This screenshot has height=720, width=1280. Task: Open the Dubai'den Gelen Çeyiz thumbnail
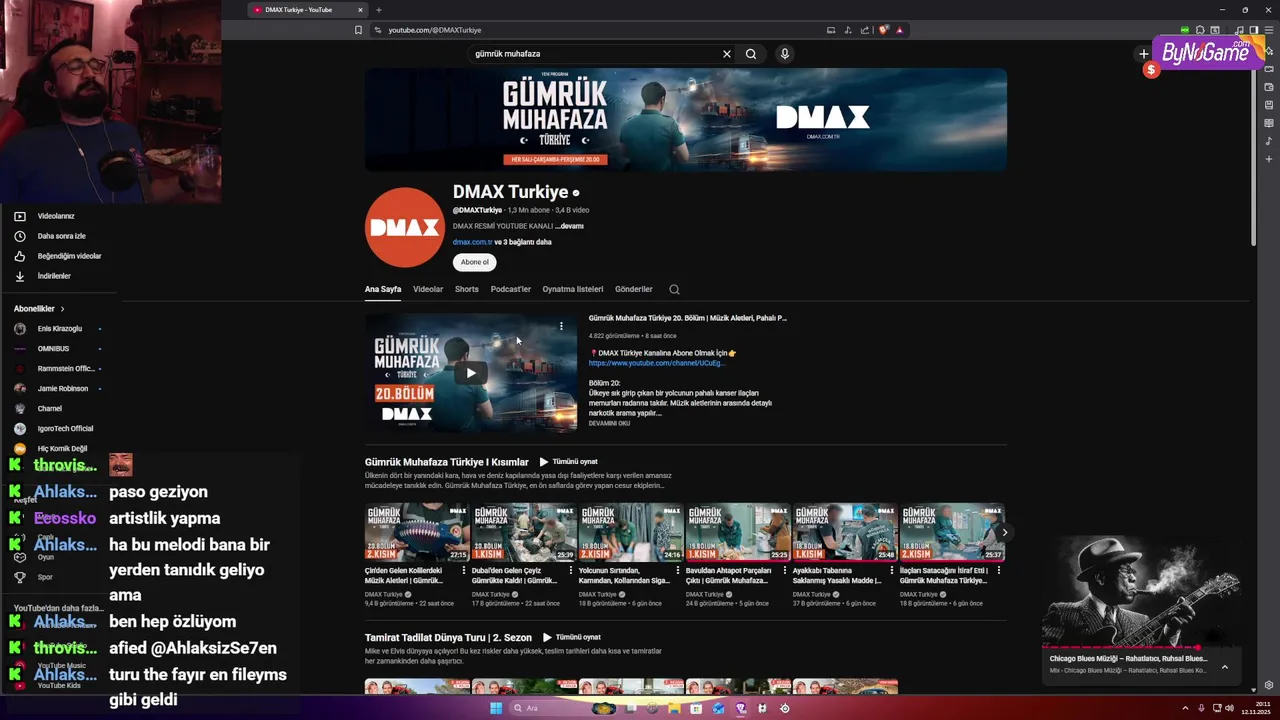(x=524, y=532)
